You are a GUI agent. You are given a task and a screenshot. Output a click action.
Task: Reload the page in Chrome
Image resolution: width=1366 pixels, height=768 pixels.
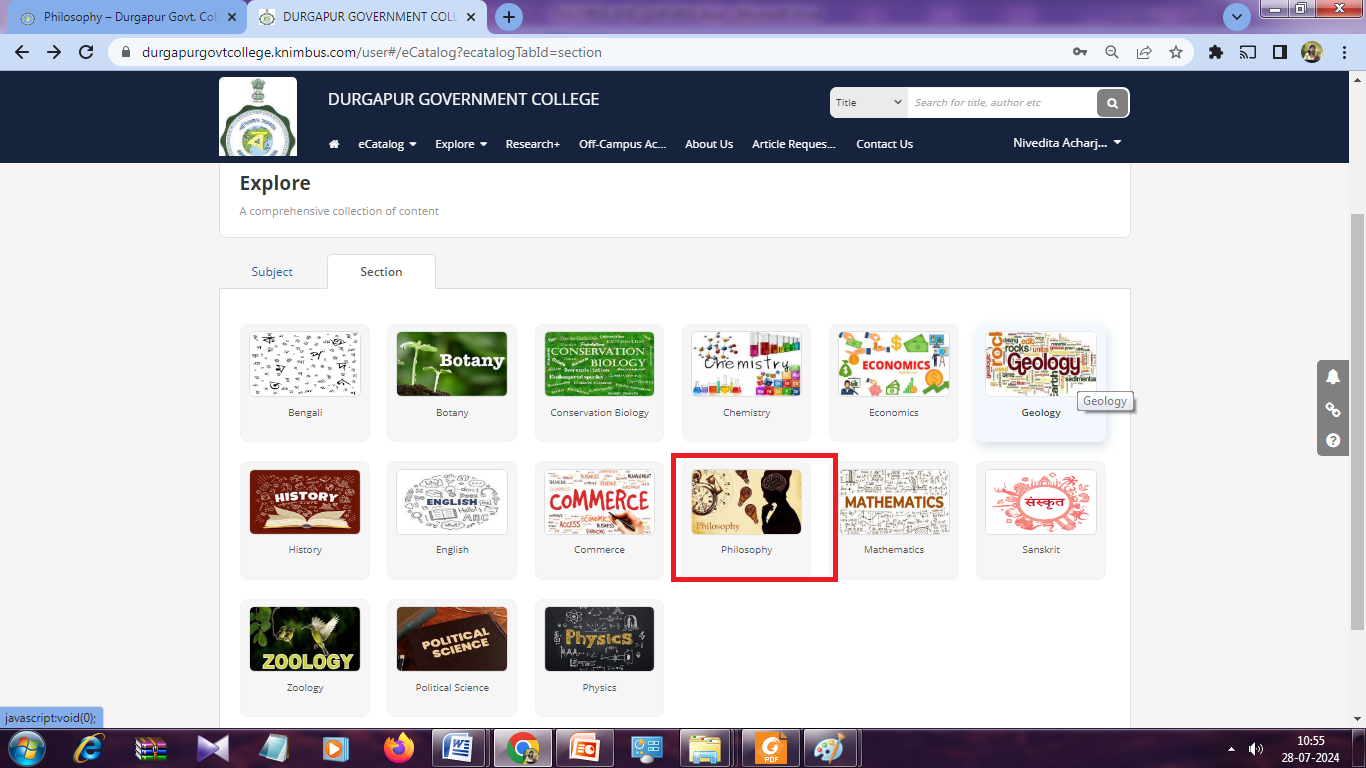tap(86, 52)
